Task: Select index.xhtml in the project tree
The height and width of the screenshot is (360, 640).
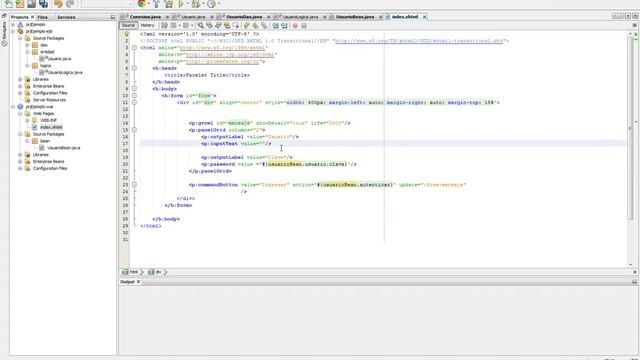Action: pyautogui.click(x=51, y=127)
